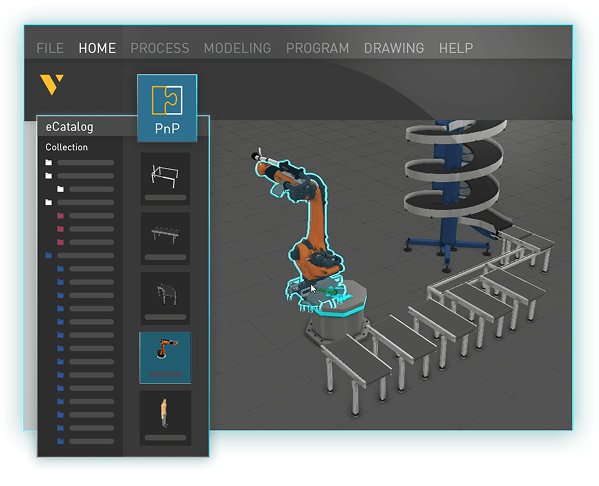
Task: Click the yellow V application logo
Action: (52, 84)
